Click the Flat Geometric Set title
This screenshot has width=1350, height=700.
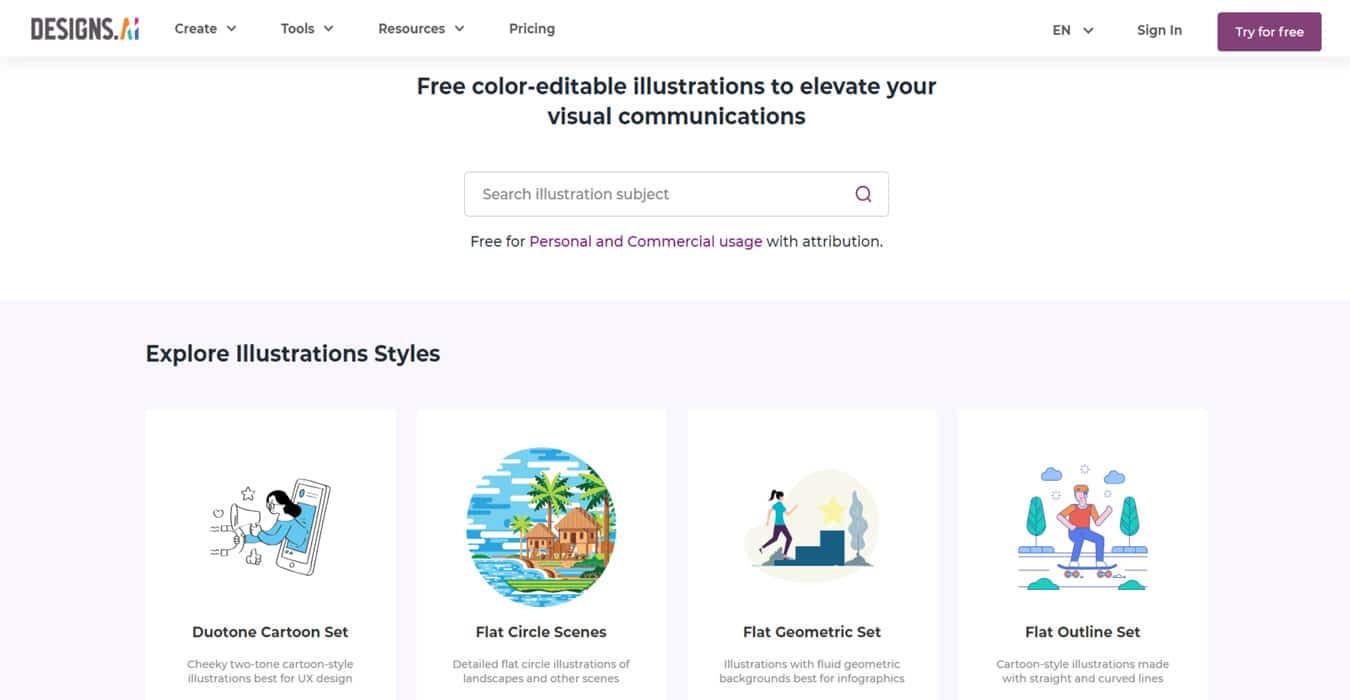(x=811, y=632)
